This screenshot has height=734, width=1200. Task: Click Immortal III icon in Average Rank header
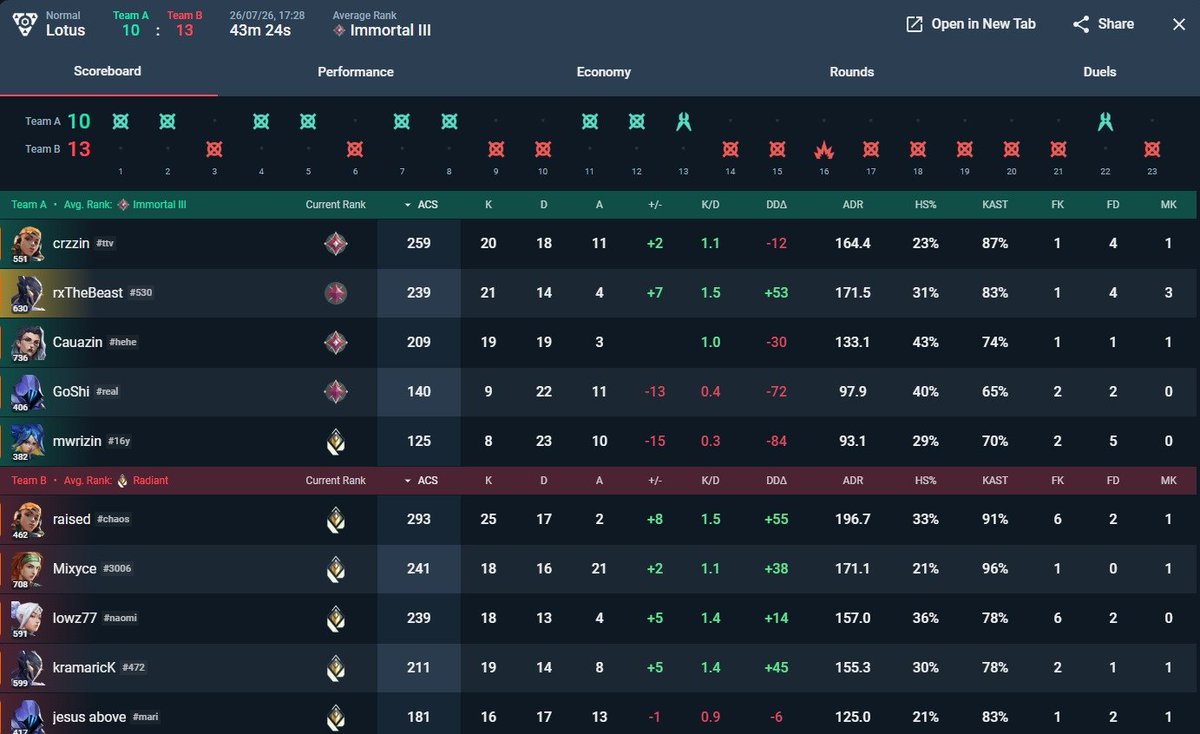pyautogui.click(x=340, y=31)
